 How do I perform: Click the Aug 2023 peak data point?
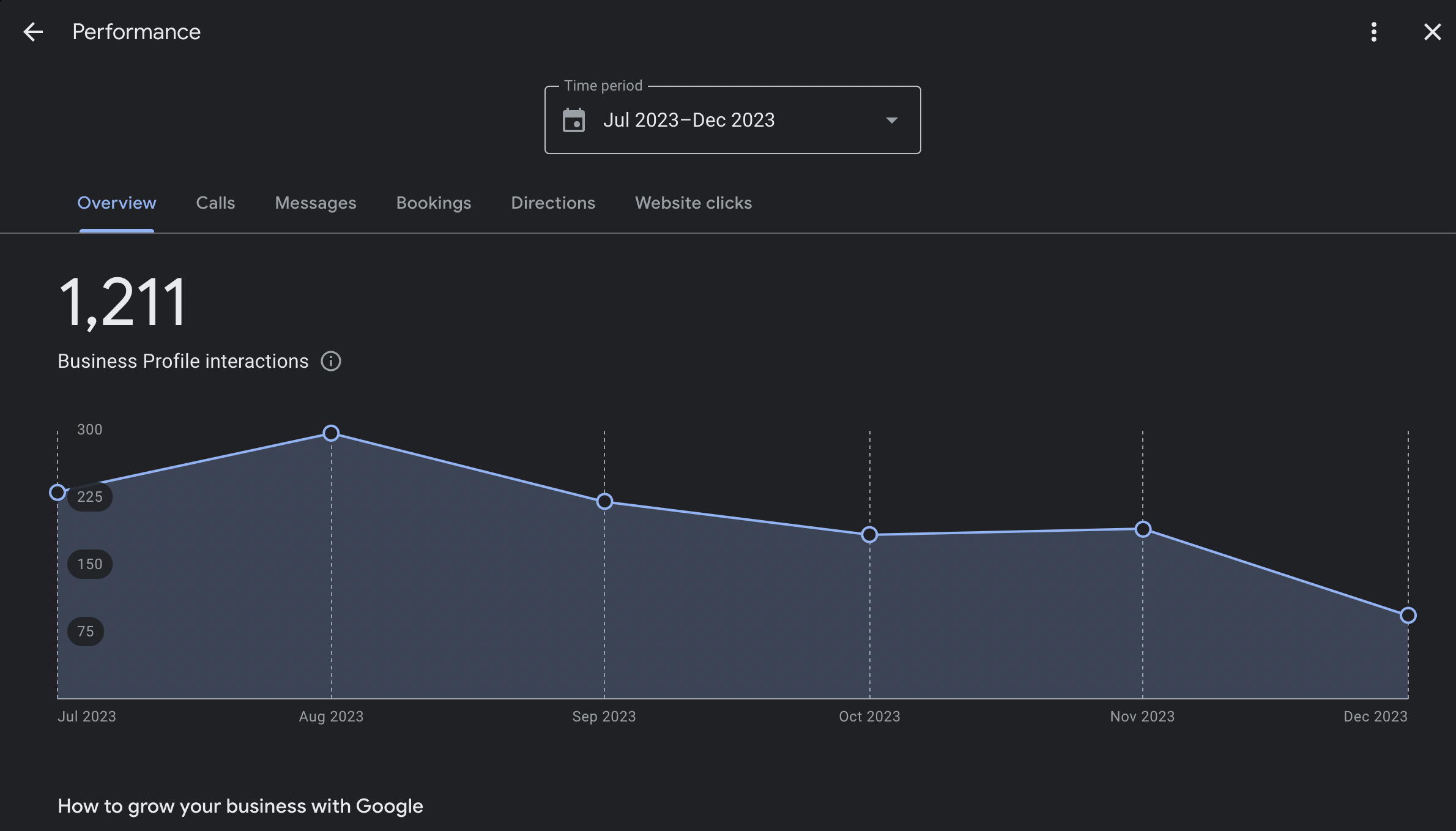(x=331, y=433)
